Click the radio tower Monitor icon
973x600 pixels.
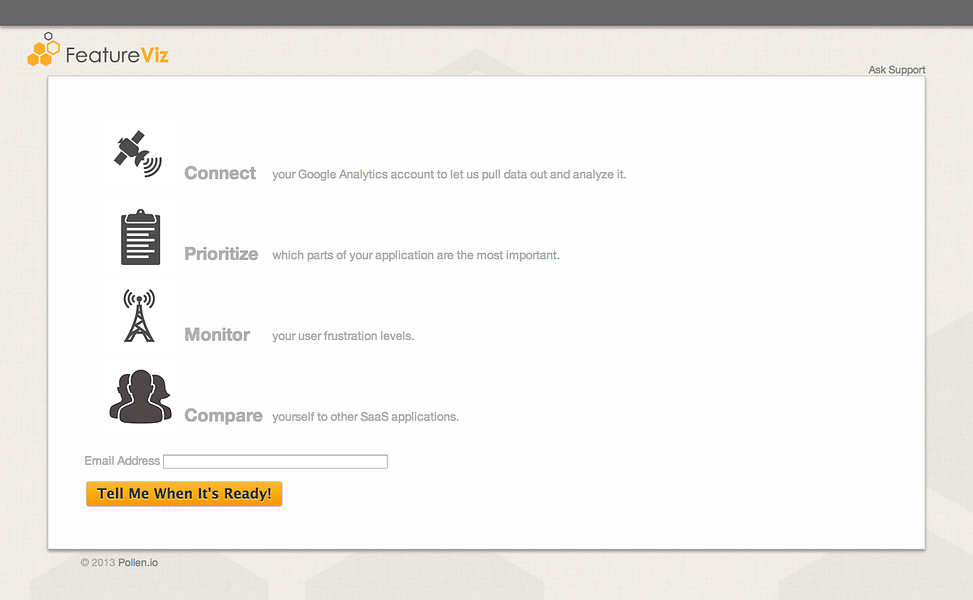point(139,316)
